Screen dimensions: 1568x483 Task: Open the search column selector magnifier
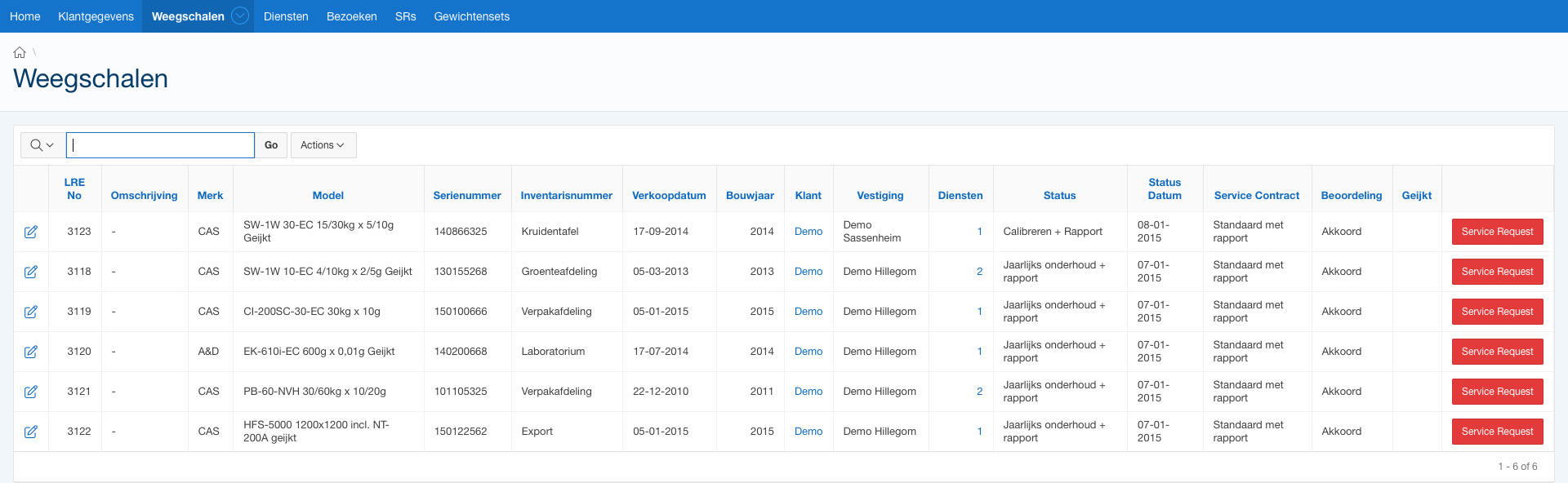42,145
